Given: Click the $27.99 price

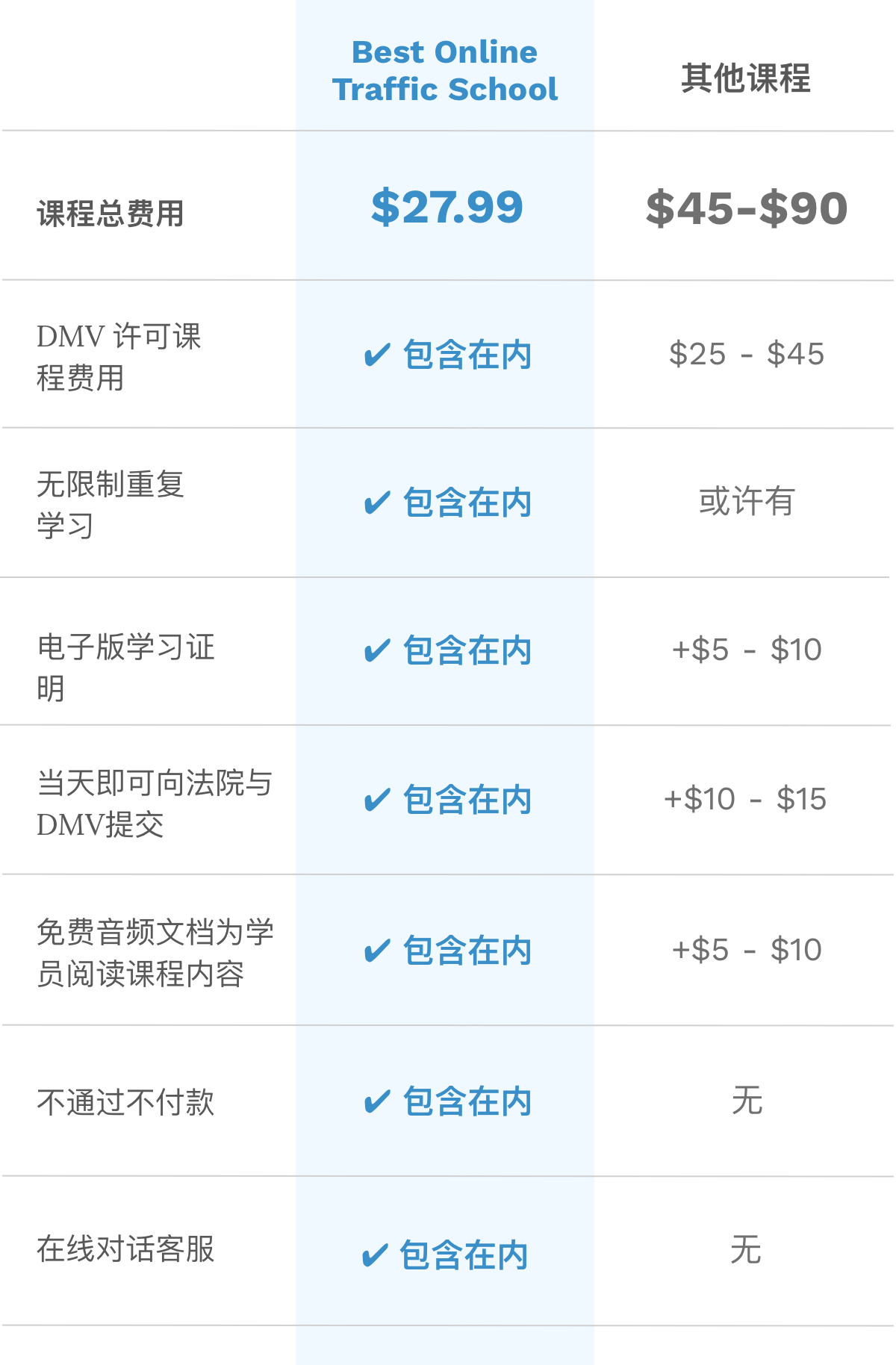Looking at the screenshot, I should (x=447, y=207).
